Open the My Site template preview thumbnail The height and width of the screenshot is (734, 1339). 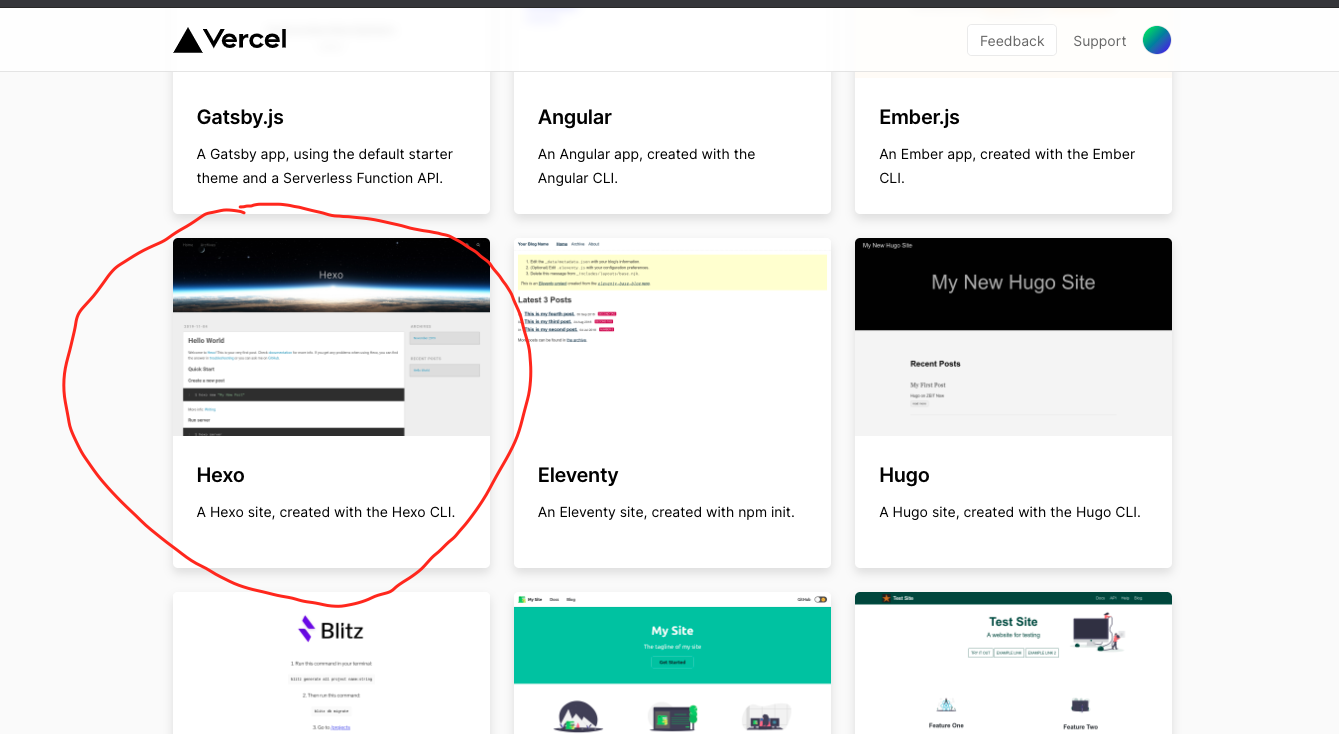tap(672, 663)
